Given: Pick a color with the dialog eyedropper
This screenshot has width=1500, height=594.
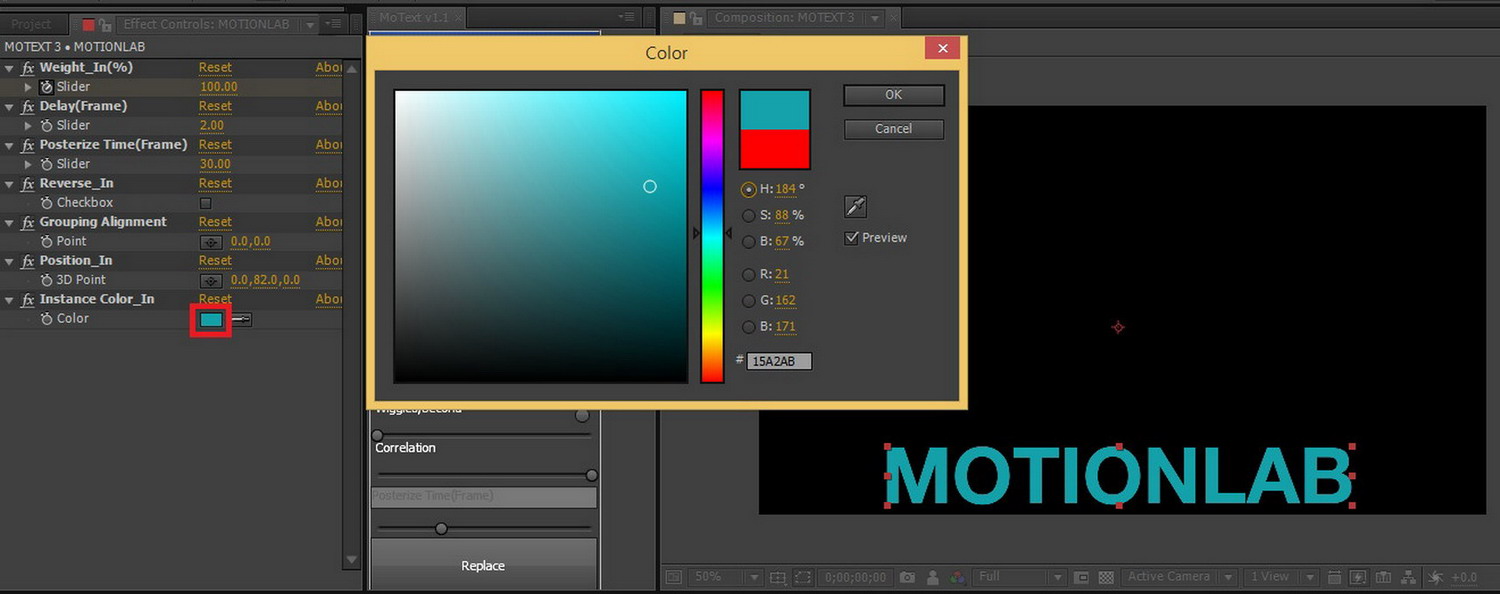Looking at the screenshot, I should (855, 207).
